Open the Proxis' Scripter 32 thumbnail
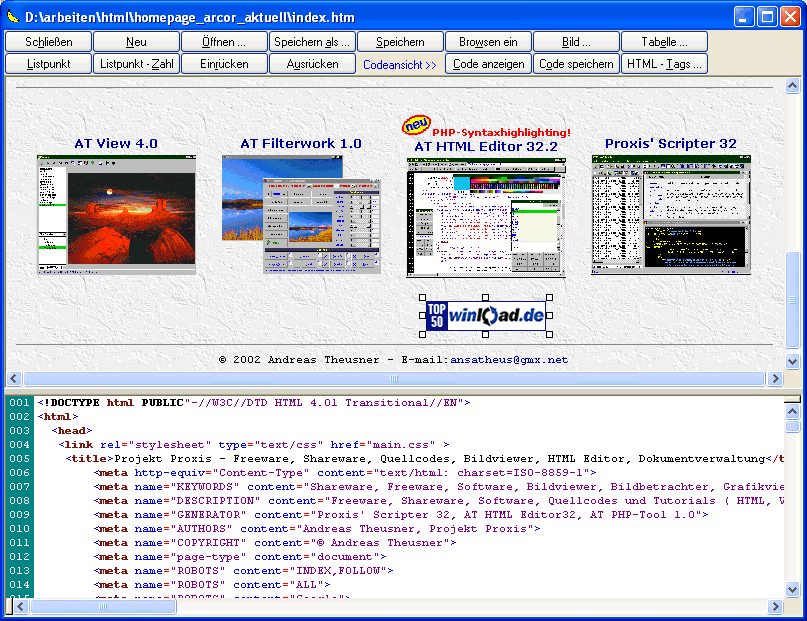The image size is (807, 621). point(671,215)
